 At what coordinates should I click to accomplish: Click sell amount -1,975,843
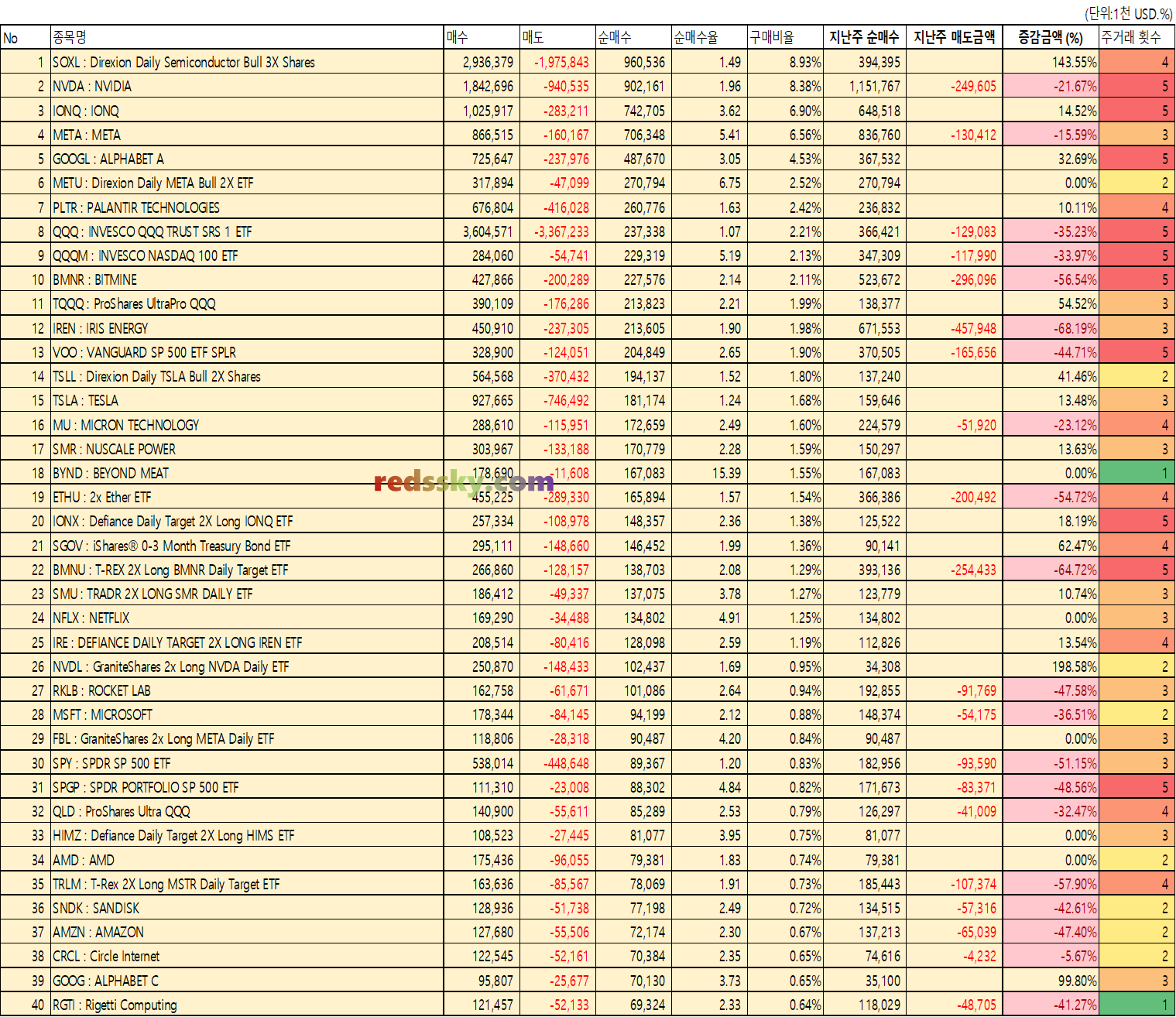point(557,62)
